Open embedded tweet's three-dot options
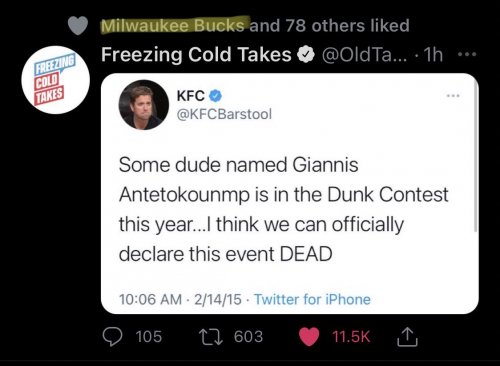Image resolution: width=500 pixels, height=366 pixels. 453,96
